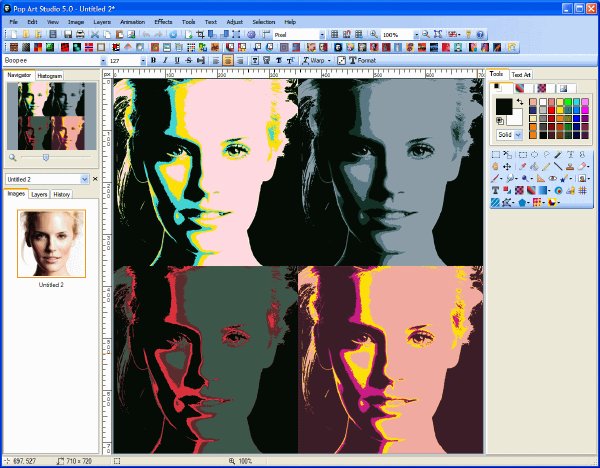Screen dimensions: 600x468
Task: Toggle center text alignment button
Action: (228, 60)
